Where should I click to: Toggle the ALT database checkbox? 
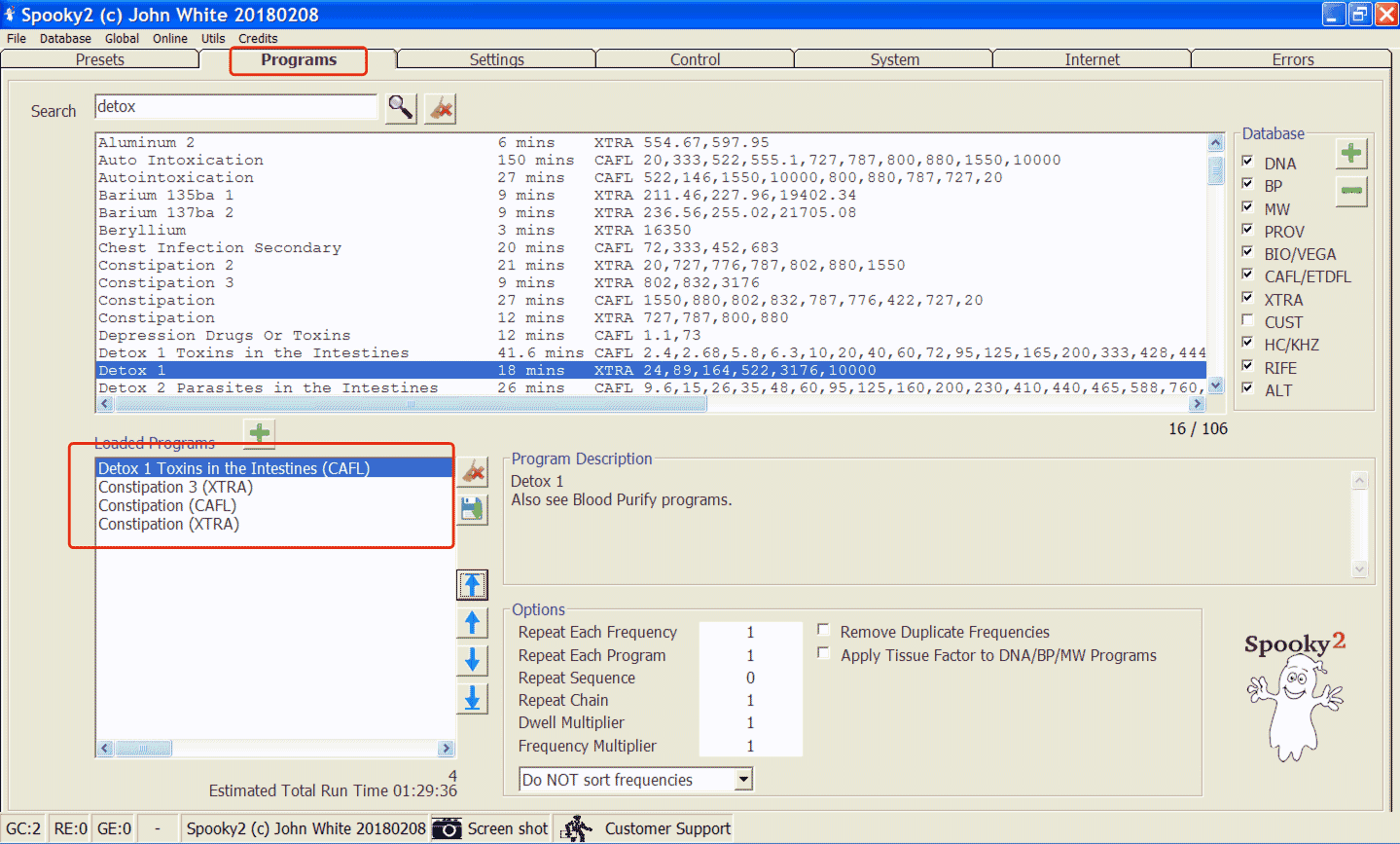[x=1247, y=388]
